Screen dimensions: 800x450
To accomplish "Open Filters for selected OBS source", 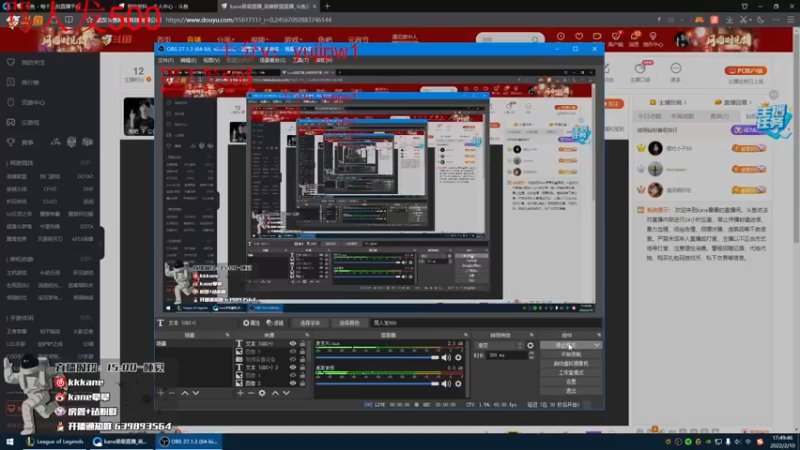I will coord(275,323).
